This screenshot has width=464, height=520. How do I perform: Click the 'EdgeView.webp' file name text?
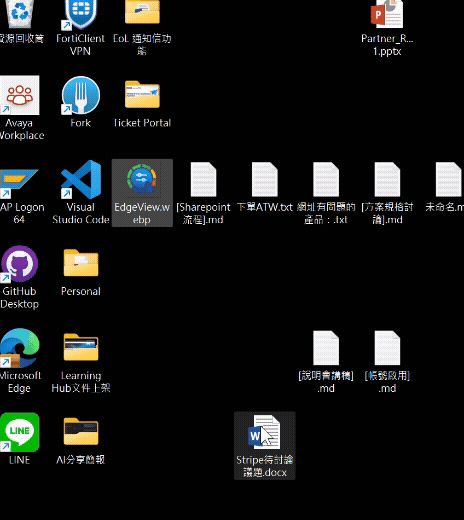point(142,213)
